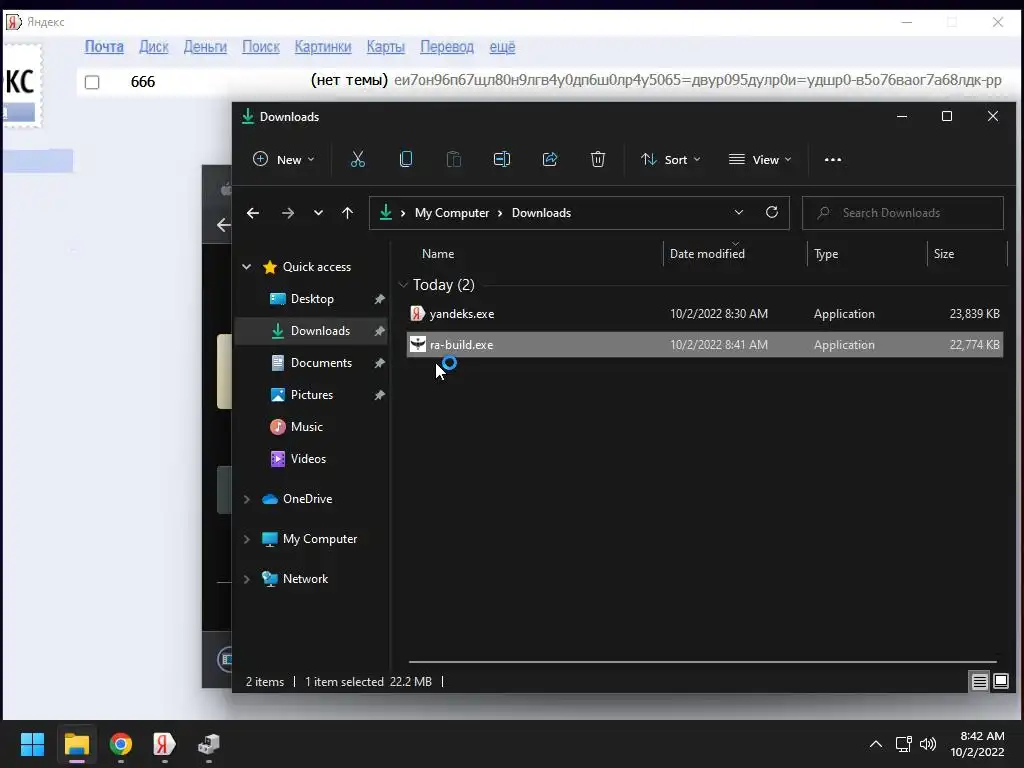Open the Картинки link in Yandex window
This screenshot has height=768, width=1024.
click(323, 47)
